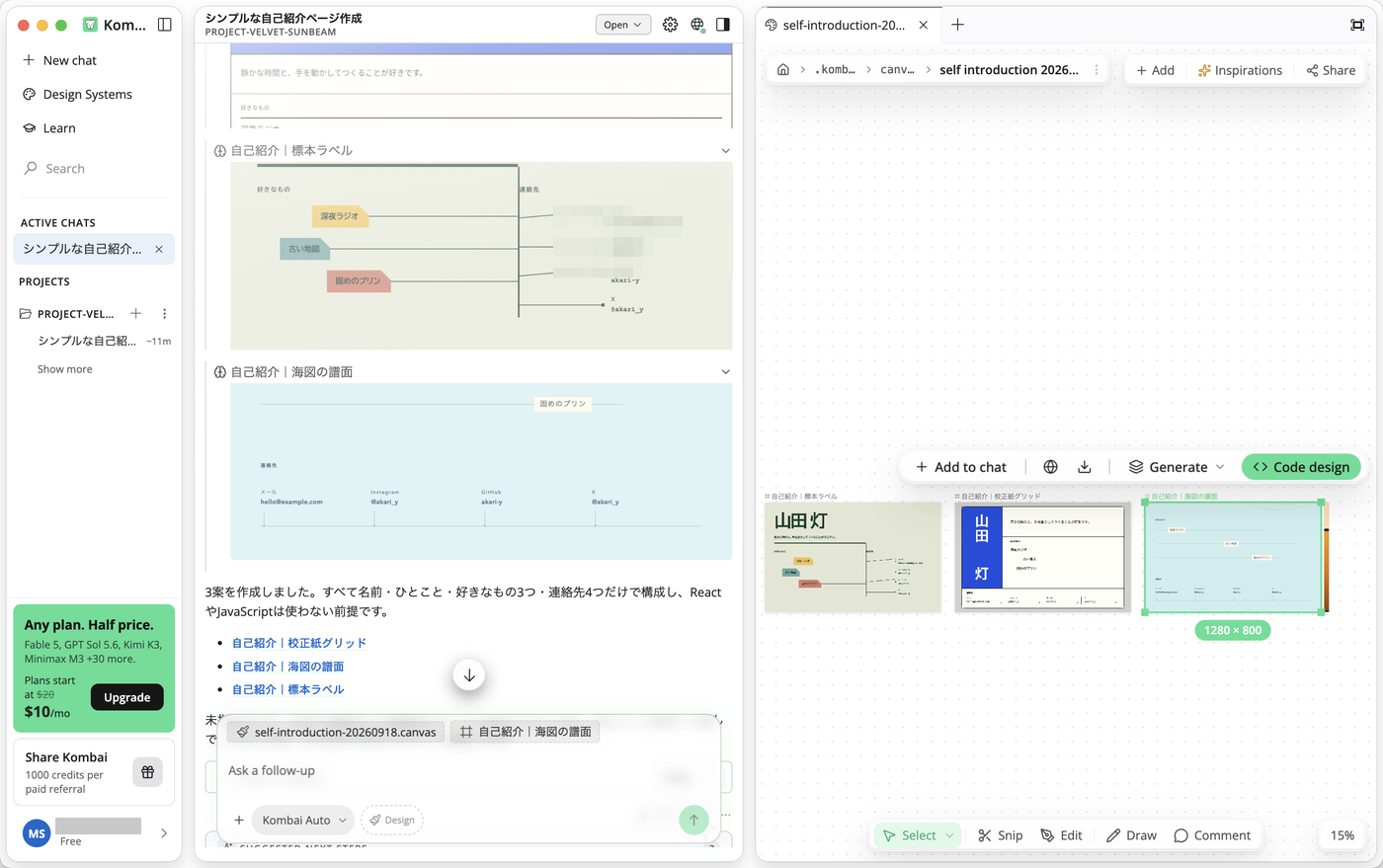Close the self-introduction canvas tab

(924, 25)
